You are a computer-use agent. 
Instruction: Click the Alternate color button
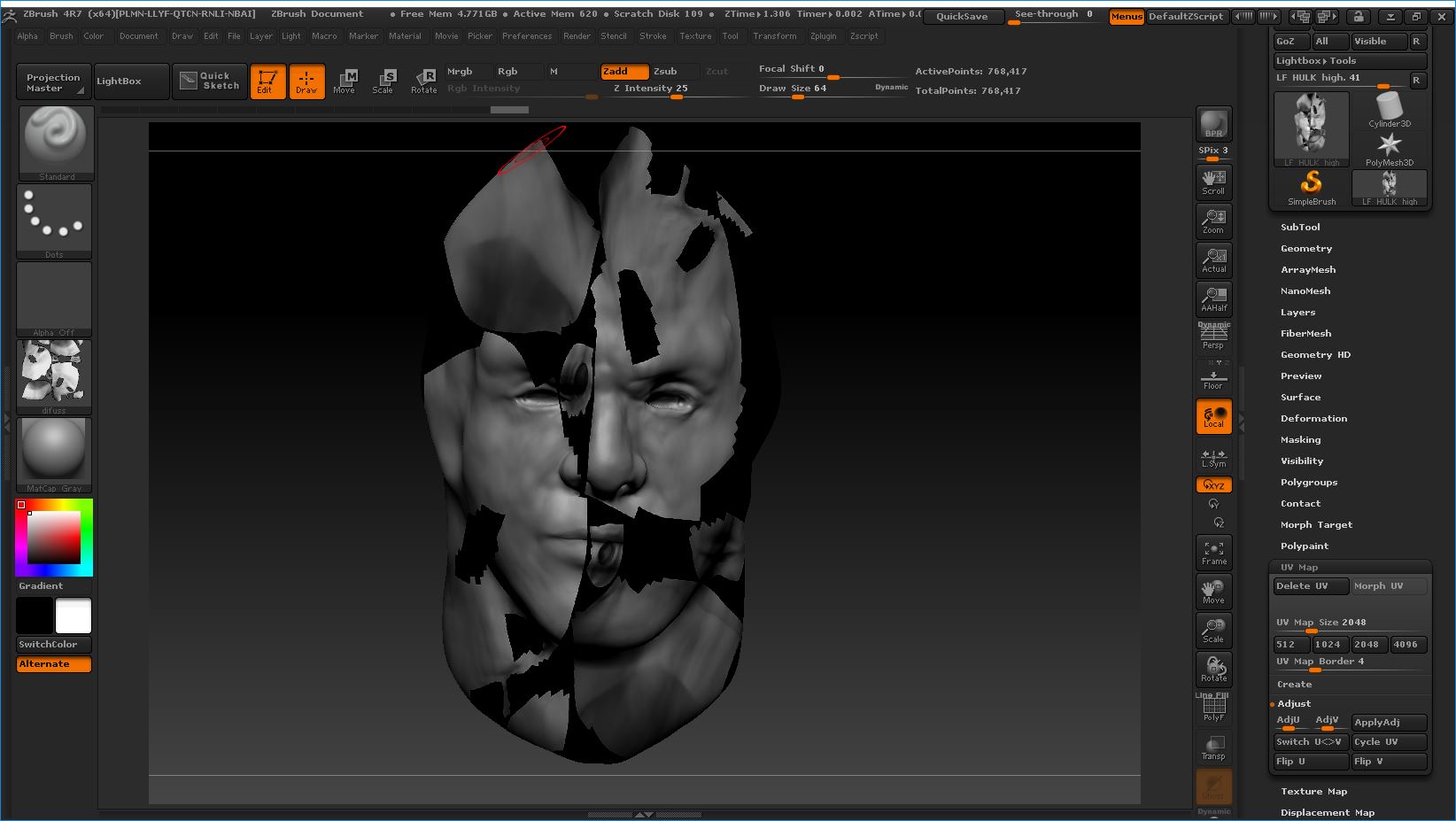click(x=54, y=664)
